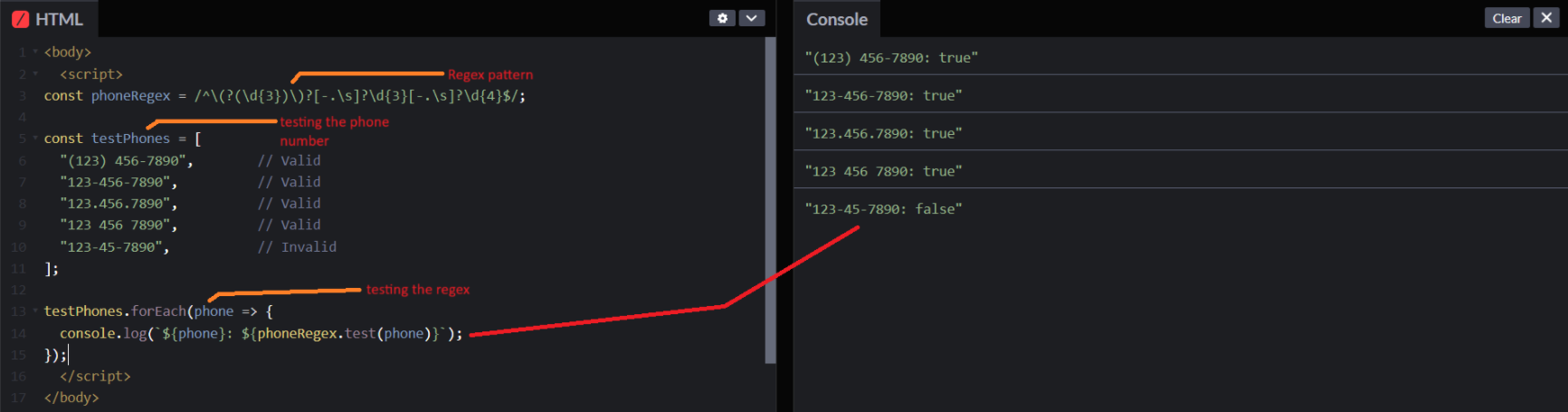Open the HTML editor settings gear
This screenshot has width=1568, height=412.
722,18
